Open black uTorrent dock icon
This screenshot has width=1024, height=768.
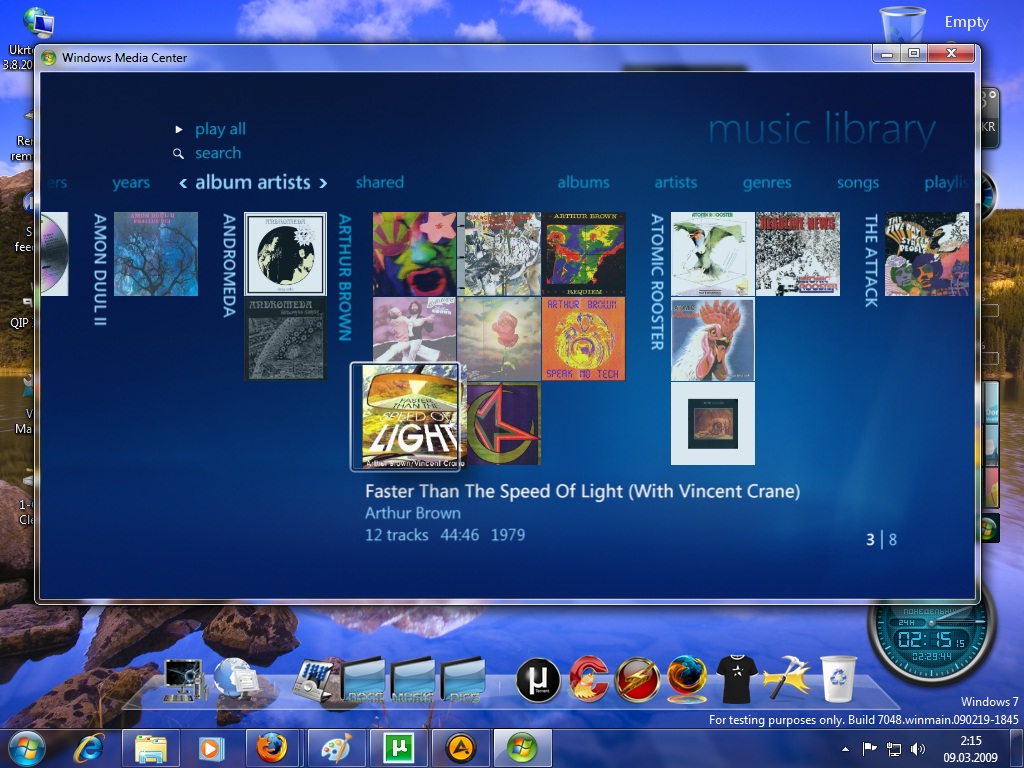(x=538, y=680)
